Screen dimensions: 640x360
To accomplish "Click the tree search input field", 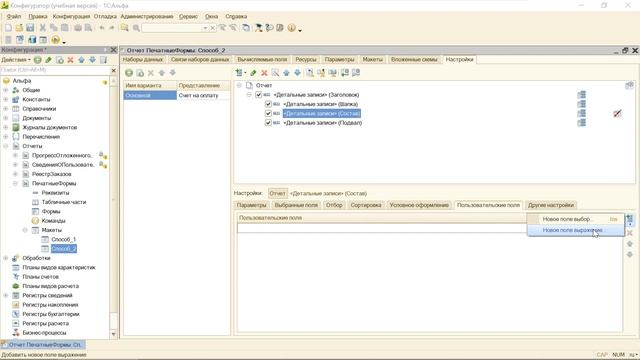I will pos(55,70).
